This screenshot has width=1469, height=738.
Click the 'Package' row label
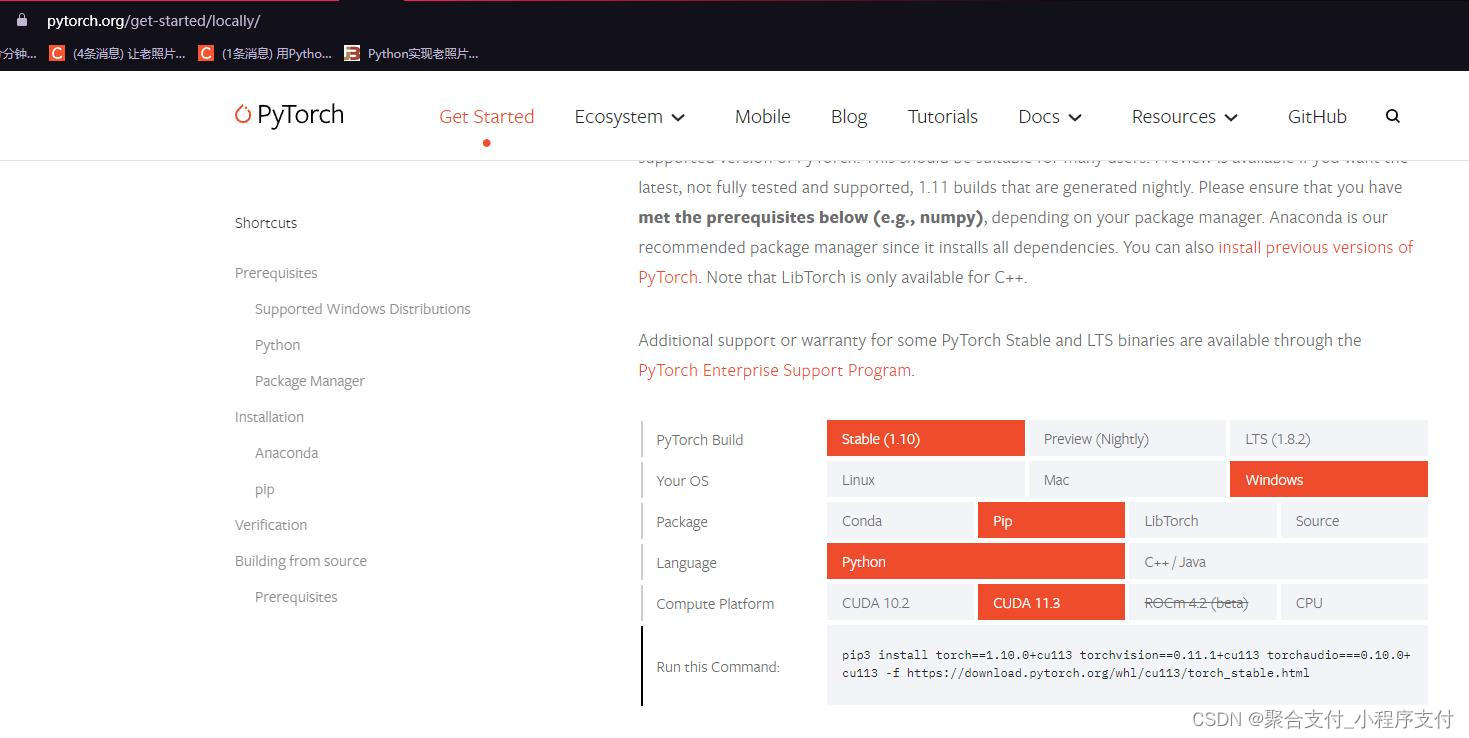[682, 522]
